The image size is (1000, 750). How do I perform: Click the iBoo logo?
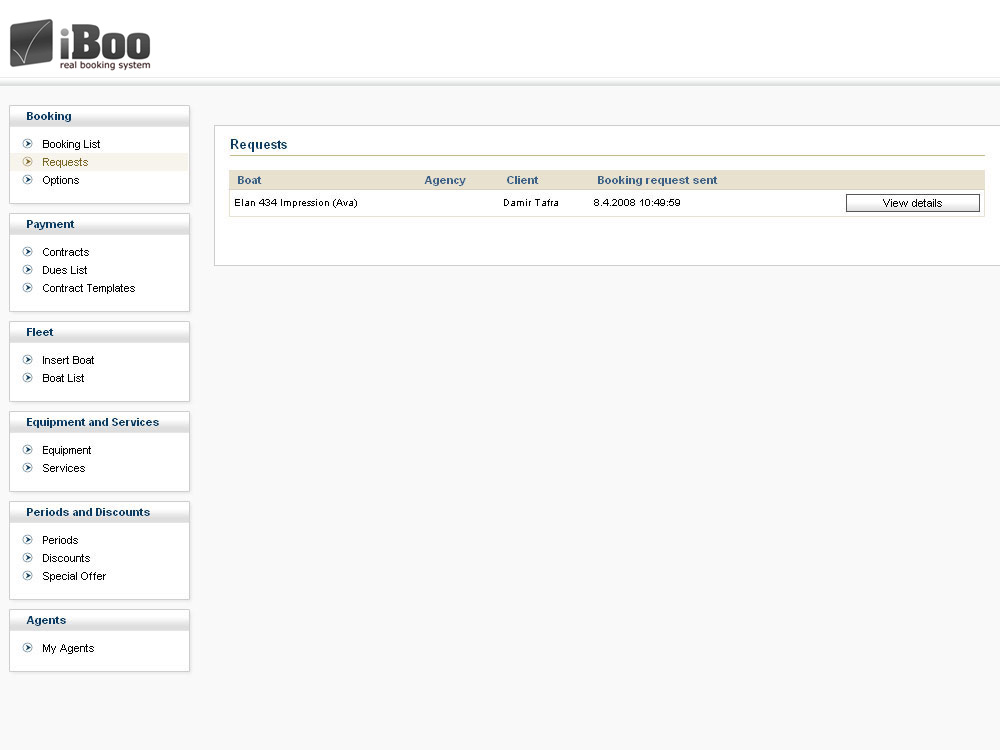80,44
